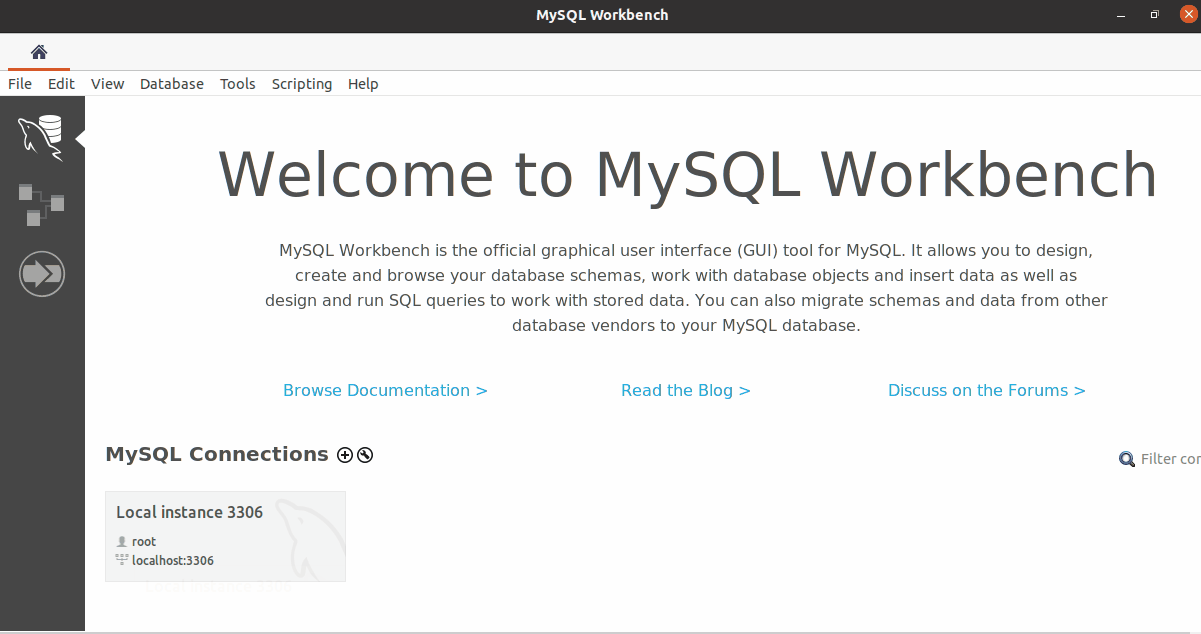Open manage connections wrench icon
The image size is (1201, 634).
click(x=365, y=455)
